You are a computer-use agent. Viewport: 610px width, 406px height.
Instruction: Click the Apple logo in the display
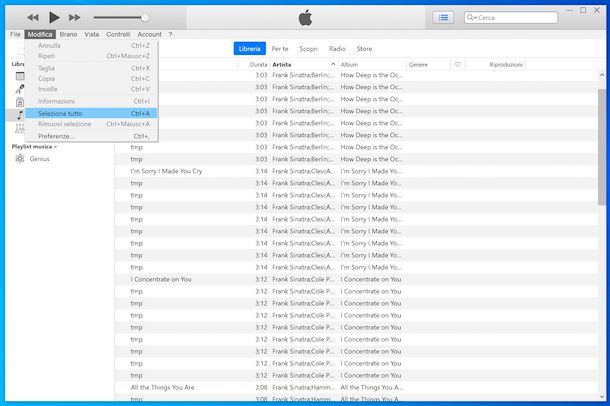click(x=305, y=18)
